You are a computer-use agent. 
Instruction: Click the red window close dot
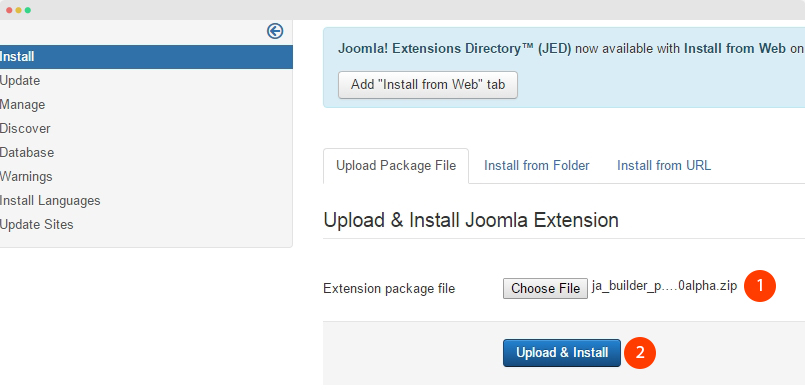[x=9, y=10]
